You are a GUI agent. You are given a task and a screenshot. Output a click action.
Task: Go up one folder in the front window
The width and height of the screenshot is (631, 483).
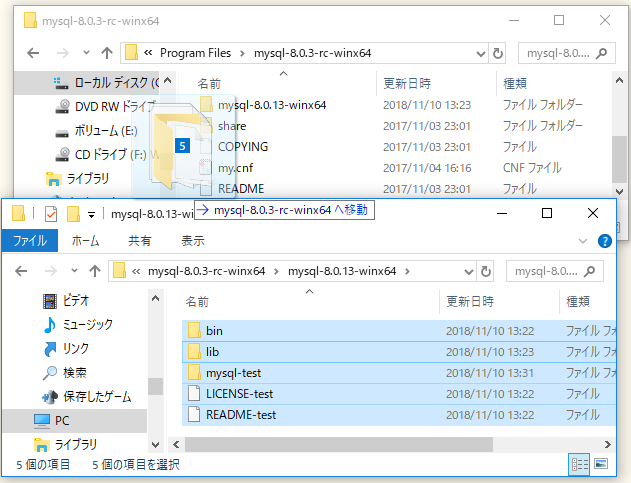tap(95, 271)
